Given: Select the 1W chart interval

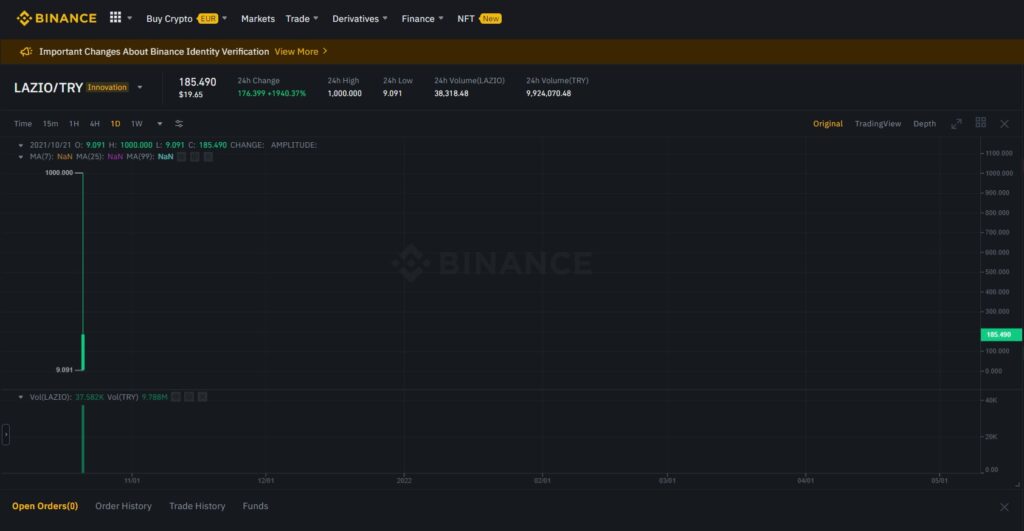Looking at the screenshot, I should coord(136,123).
